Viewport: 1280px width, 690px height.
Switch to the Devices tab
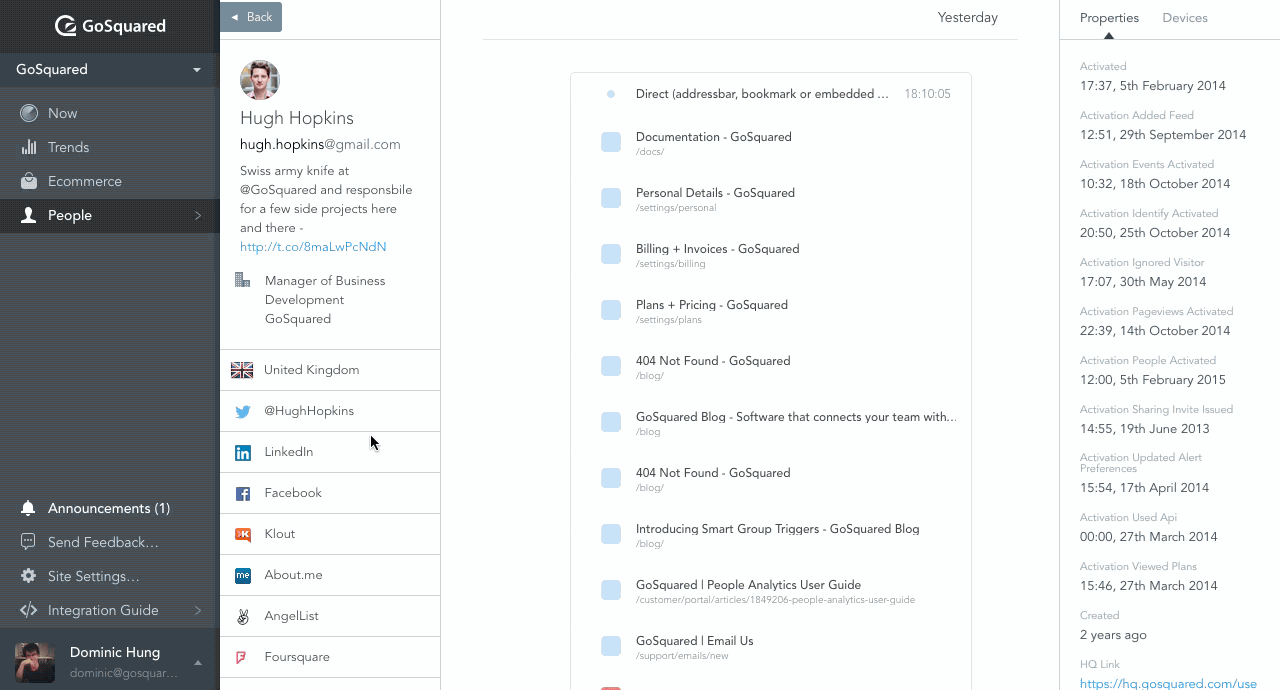click(1185, 18)
